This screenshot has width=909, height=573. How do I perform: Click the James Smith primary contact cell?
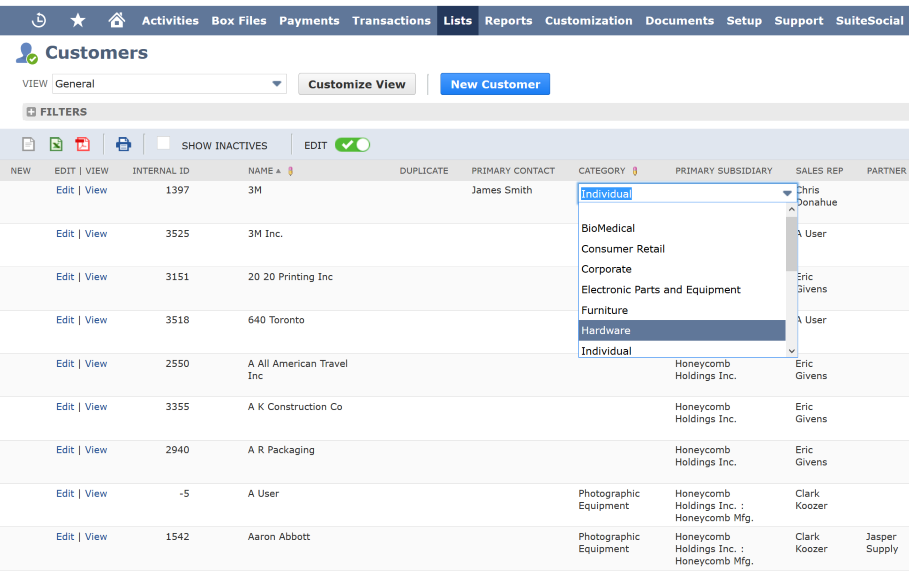click(x=501, y=190)
